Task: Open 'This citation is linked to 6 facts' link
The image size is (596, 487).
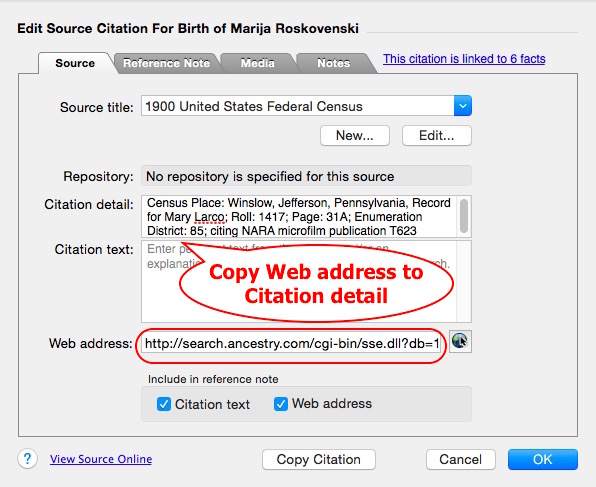Action: 464,59
